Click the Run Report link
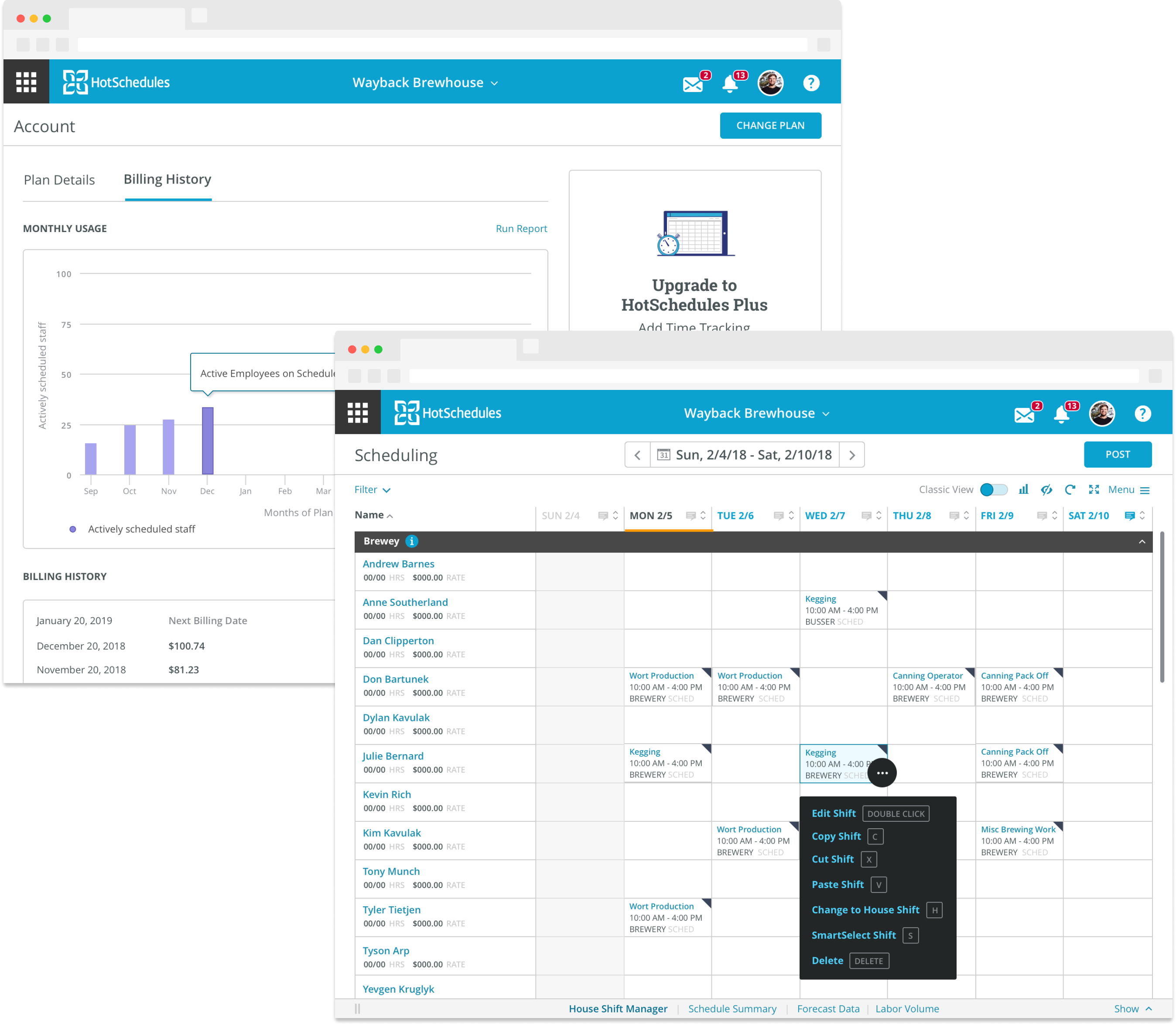The image size is (1176, 1025). 521,229
